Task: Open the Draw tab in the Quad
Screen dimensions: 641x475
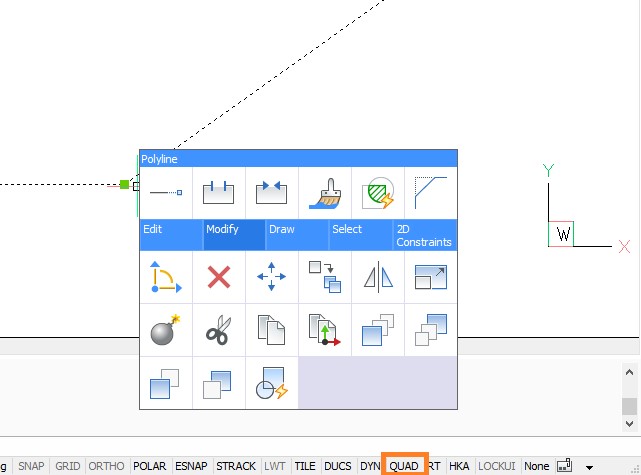Action: click(297, 235)
